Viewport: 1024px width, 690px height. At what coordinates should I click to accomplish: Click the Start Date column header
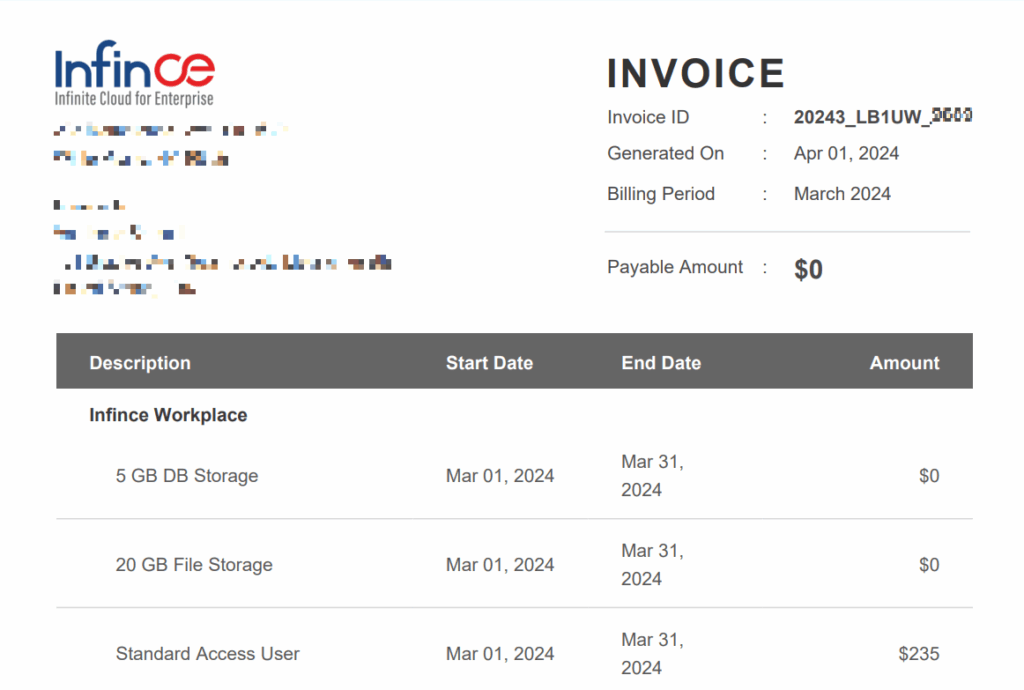pyautogui.click(x=489, y=363)
